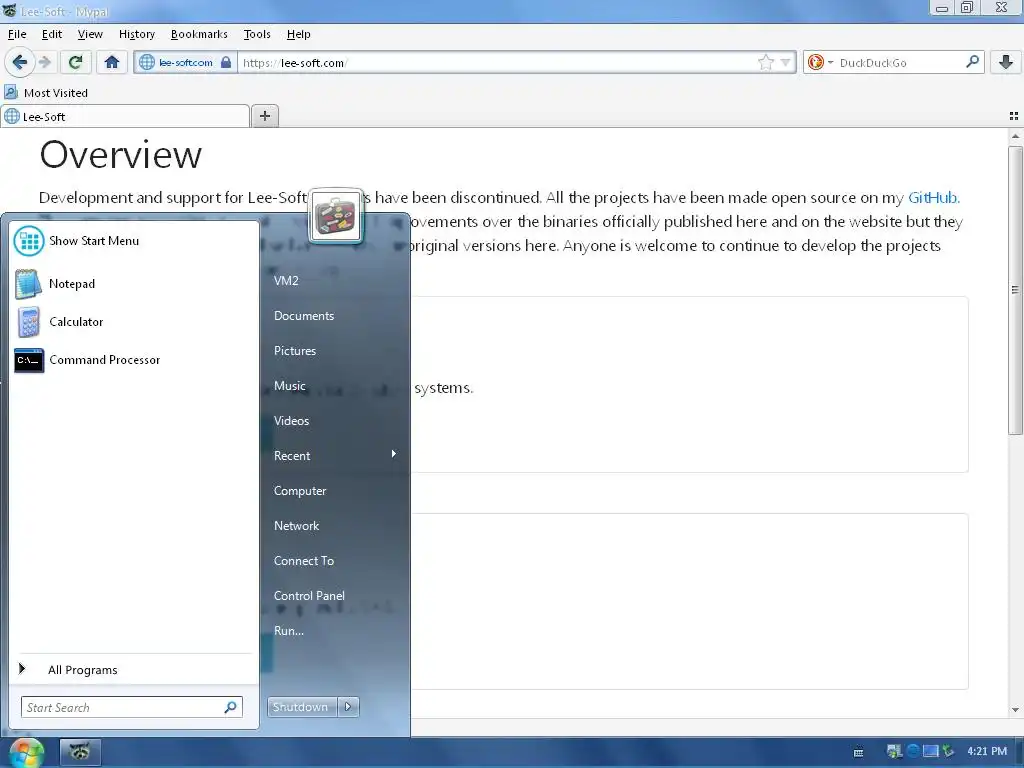Click the blue monitor tray icon
This screenshot has height=768, width=1024.
[x=931, y=751]
